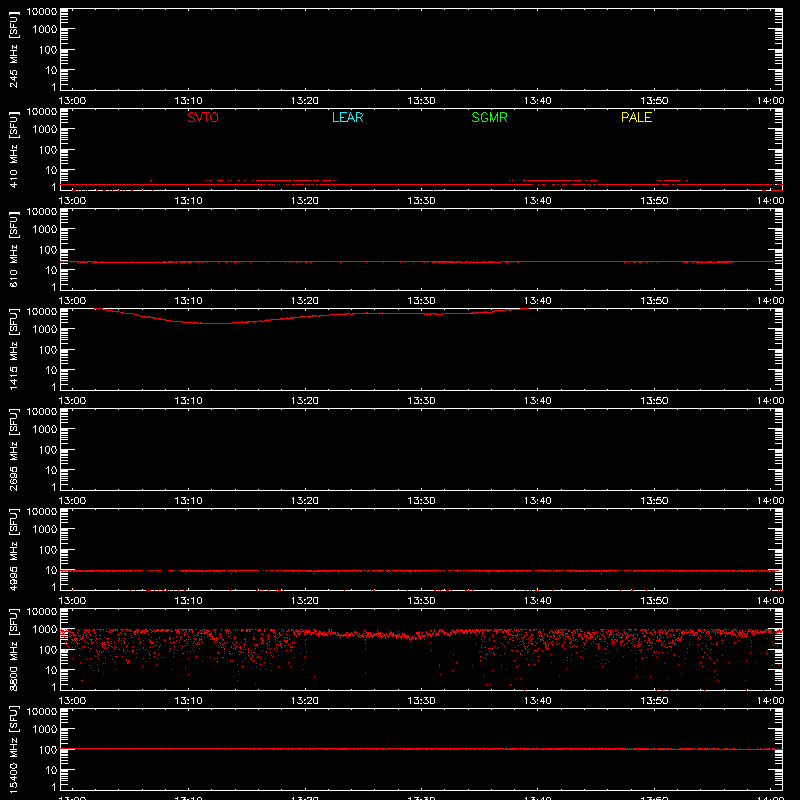This screenshot has height=800, width=800.
Task: Click 13:30 tick below the 245 MHz panel
Action: point(421,101)
